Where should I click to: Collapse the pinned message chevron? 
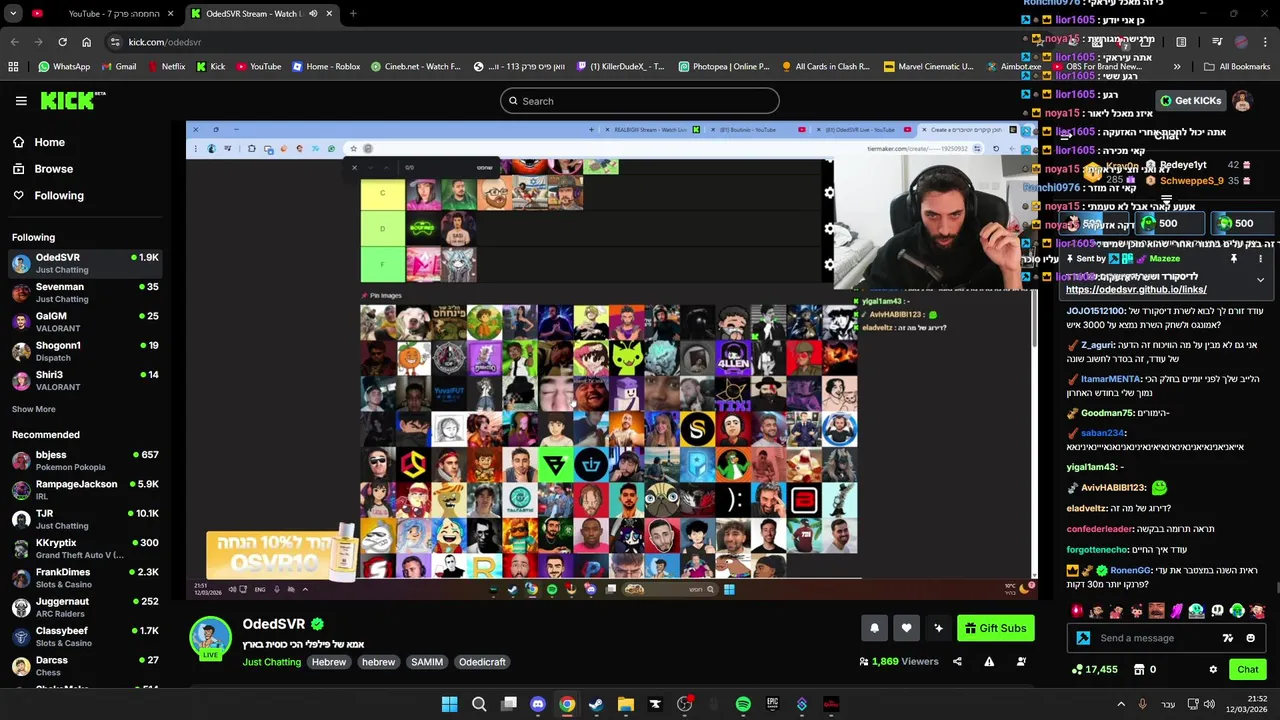point(1260,280)
